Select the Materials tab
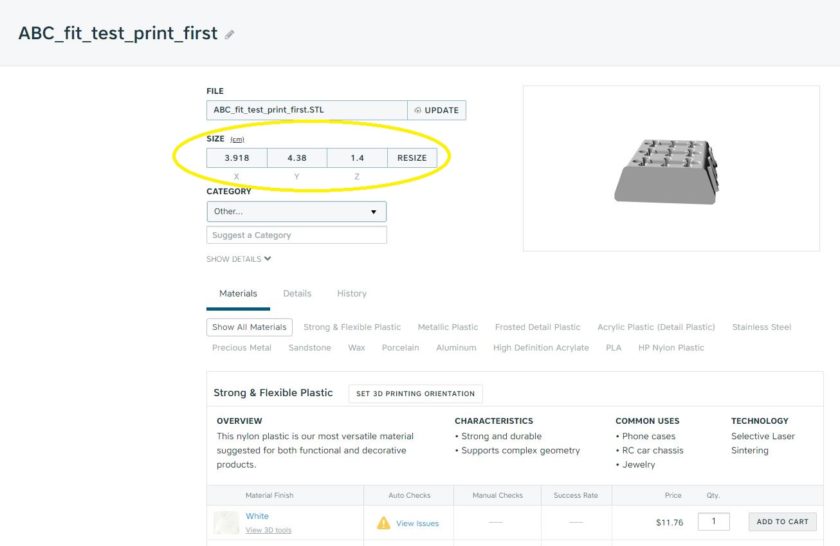Viewport: 840px width, 546px height. [238, 294]
